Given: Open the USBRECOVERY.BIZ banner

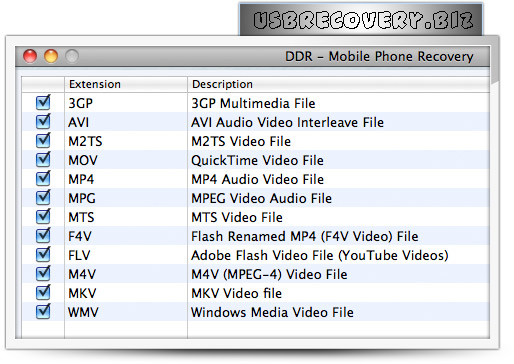Looking at the screenshot, I should [x=361, y=19].
